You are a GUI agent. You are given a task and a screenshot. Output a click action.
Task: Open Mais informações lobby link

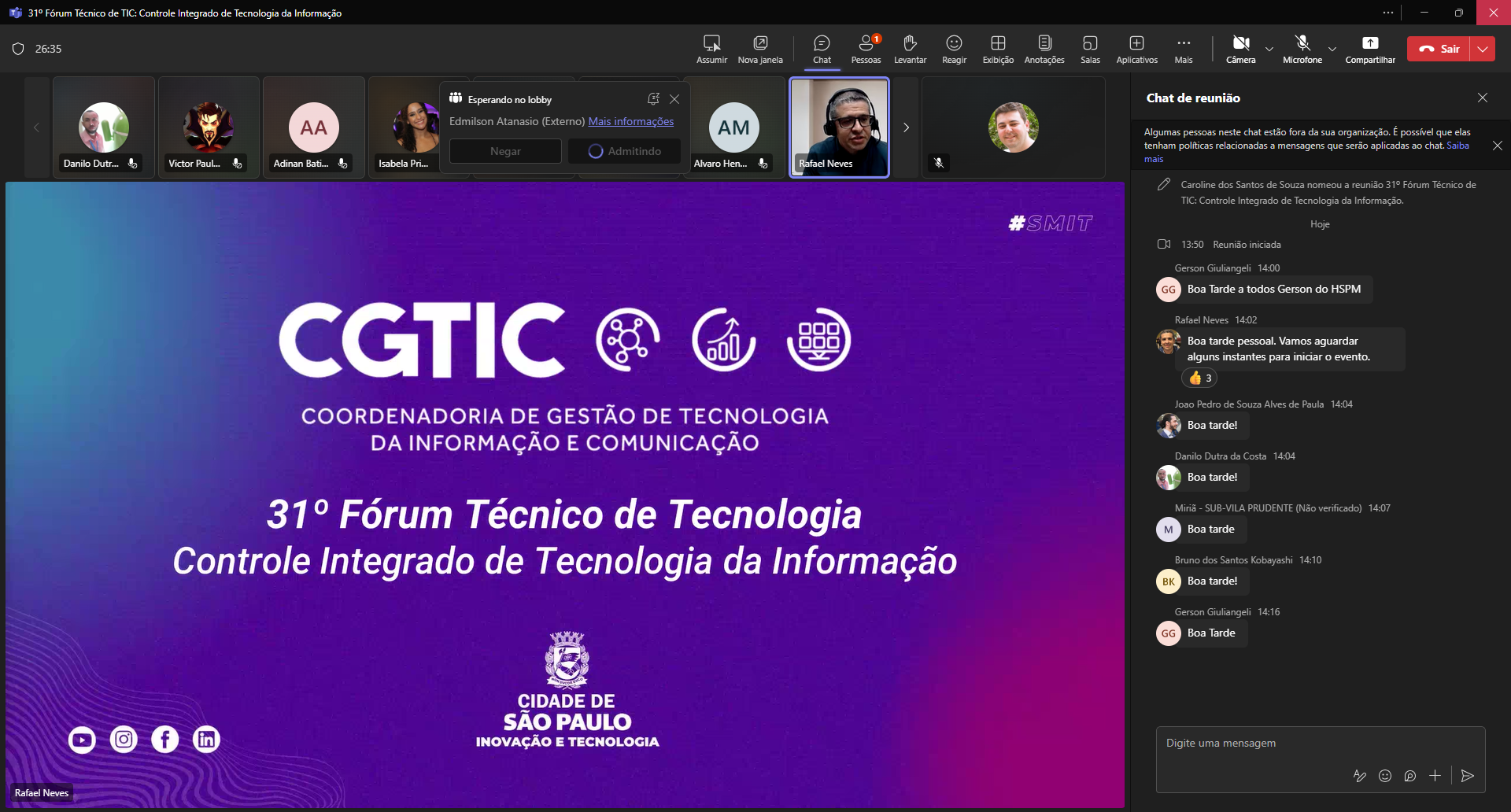(x=631, y=121)
